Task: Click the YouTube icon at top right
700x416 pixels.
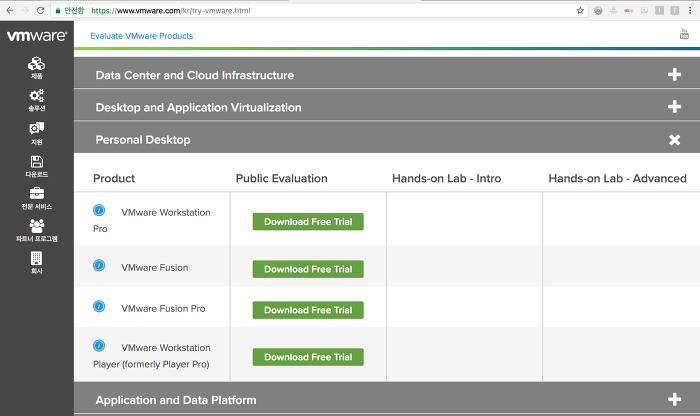Action: click(684, 34)
